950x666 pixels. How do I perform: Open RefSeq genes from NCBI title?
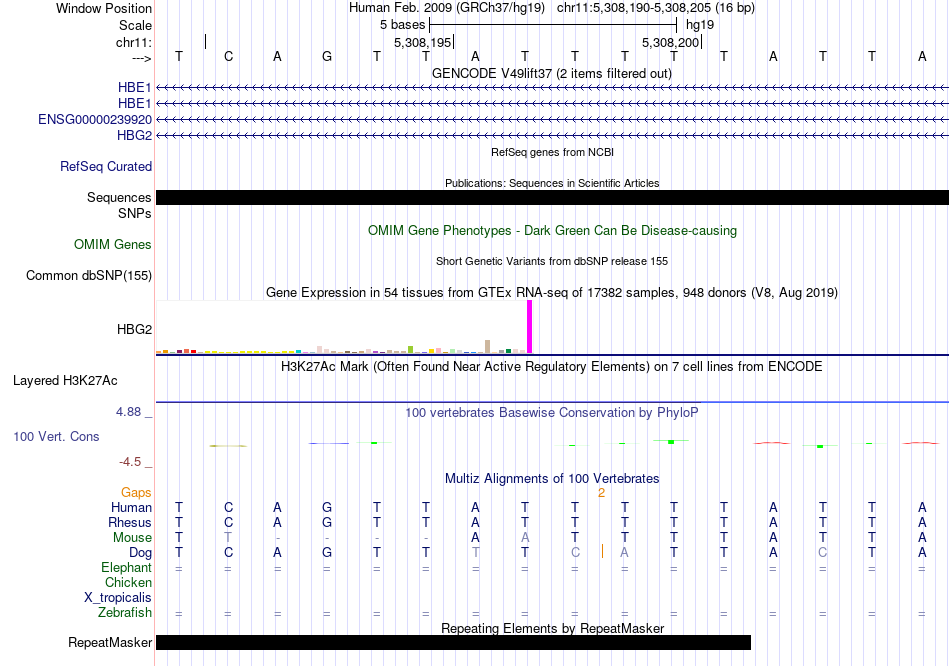pyautogui.click(x=552, y=152)
